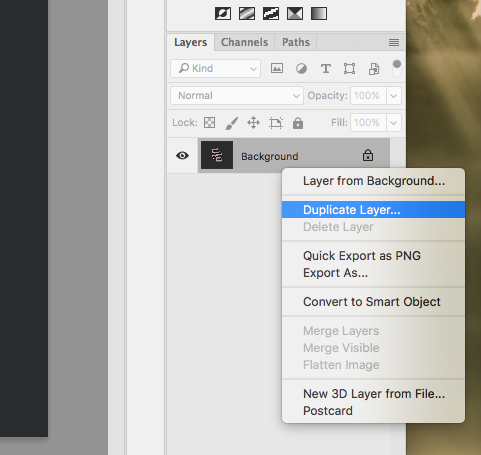Toggle layer filtering switch on or off
This screenshot has height=455, width=481.
(397, 69)
